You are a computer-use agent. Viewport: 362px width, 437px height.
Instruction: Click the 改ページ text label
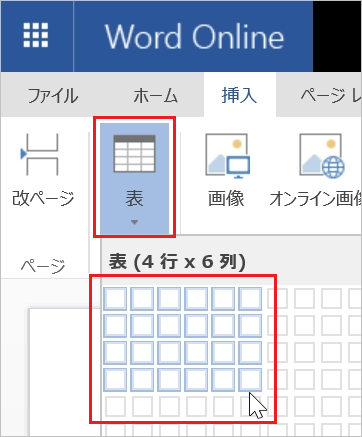click(43, 198)
